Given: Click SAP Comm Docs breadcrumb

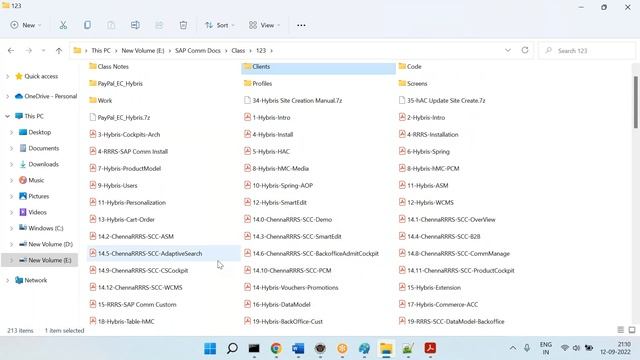Looking at the screenshot, I should click(x=198, y=51).
